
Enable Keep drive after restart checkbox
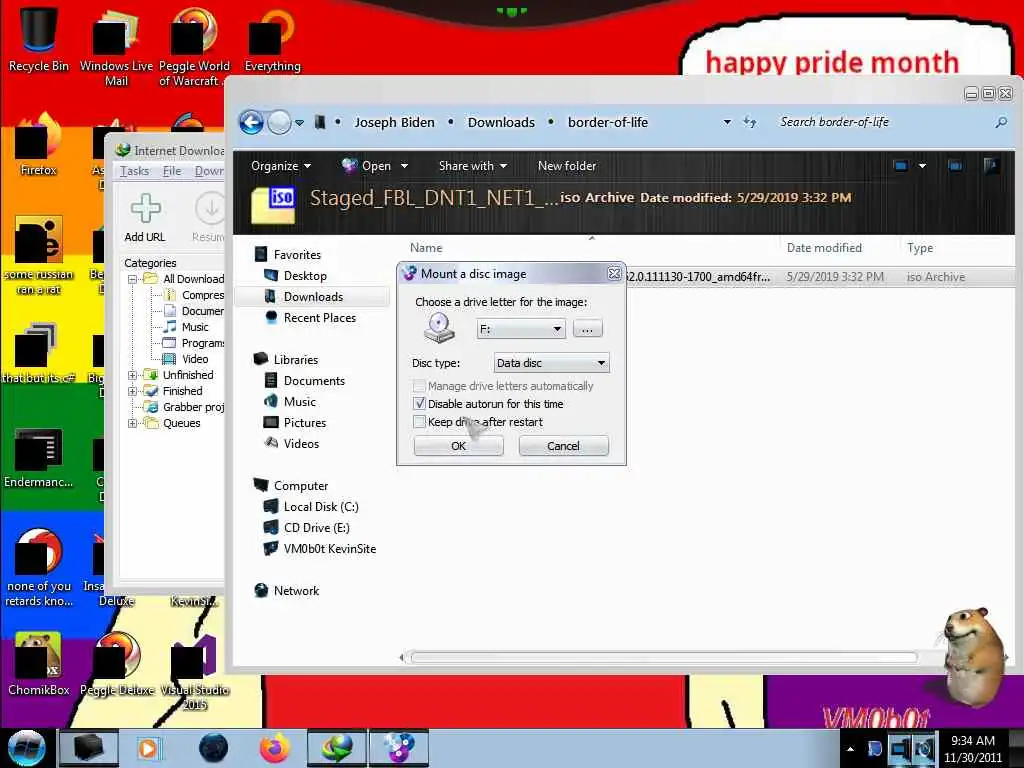click(419, 422)
